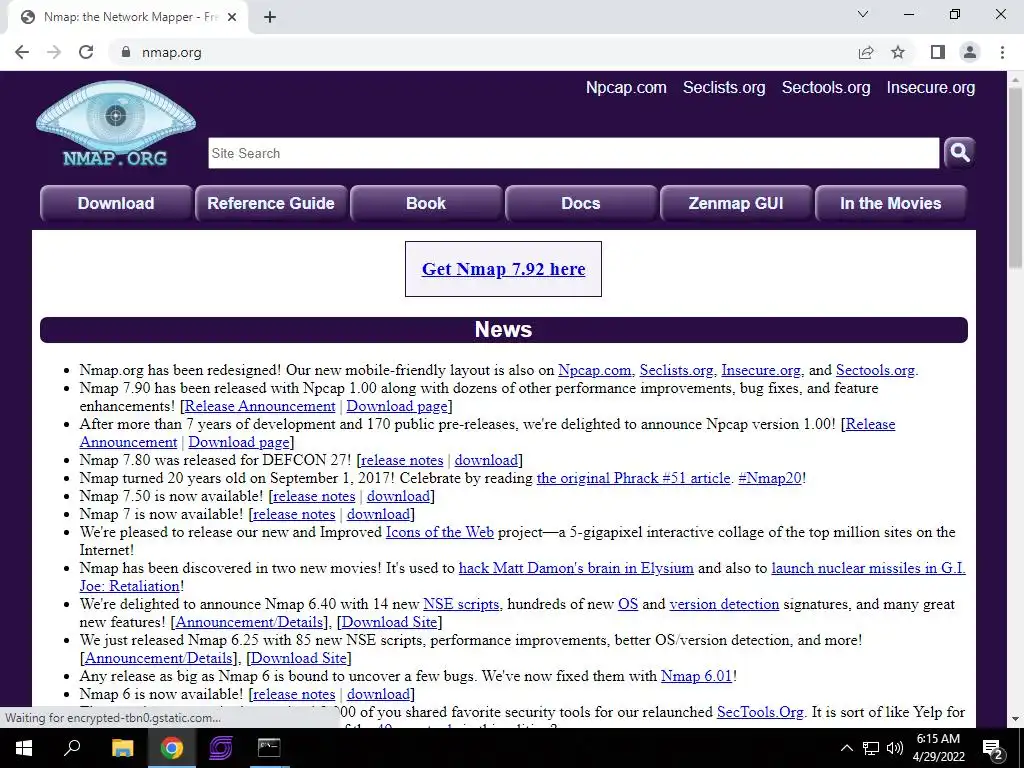Click the #Nmap20 link
The height and width of the screenshot is (768, 1024).
coord(769,478)
